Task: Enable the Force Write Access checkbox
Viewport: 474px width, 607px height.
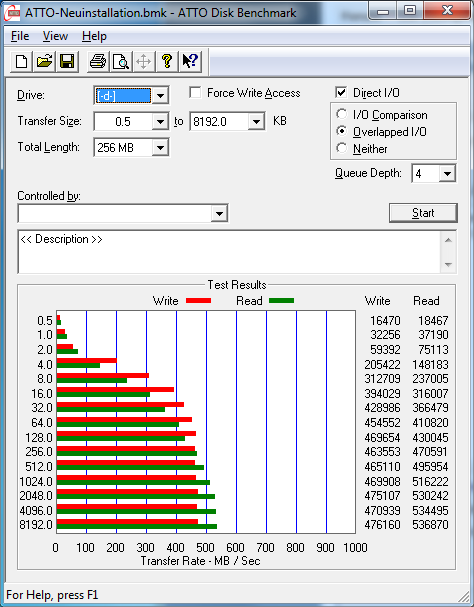Action: point(195,93)
